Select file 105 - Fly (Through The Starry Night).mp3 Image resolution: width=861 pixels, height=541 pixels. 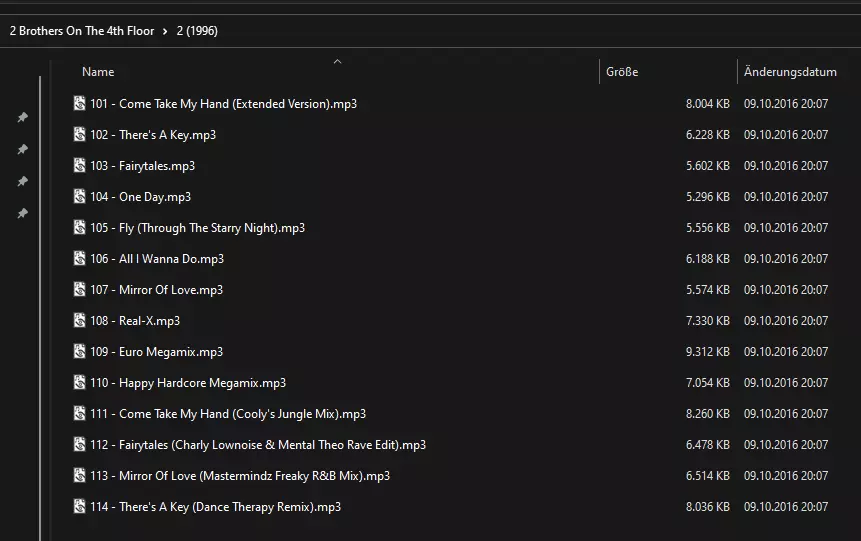198,228
